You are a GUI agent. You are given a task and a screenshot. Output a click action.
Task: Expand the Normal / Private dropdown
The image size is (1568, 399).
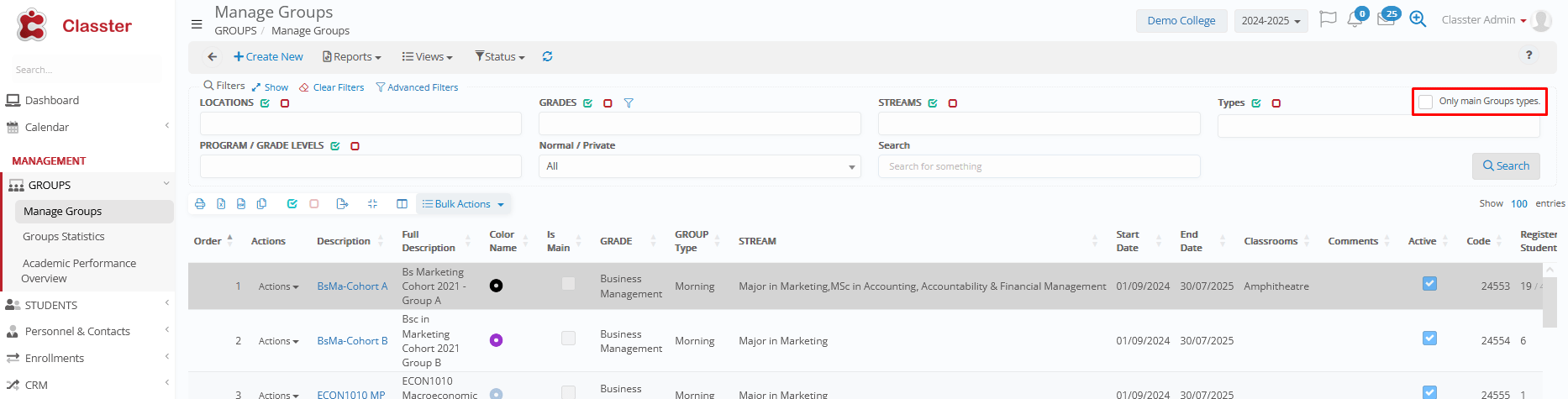point(699,166)
